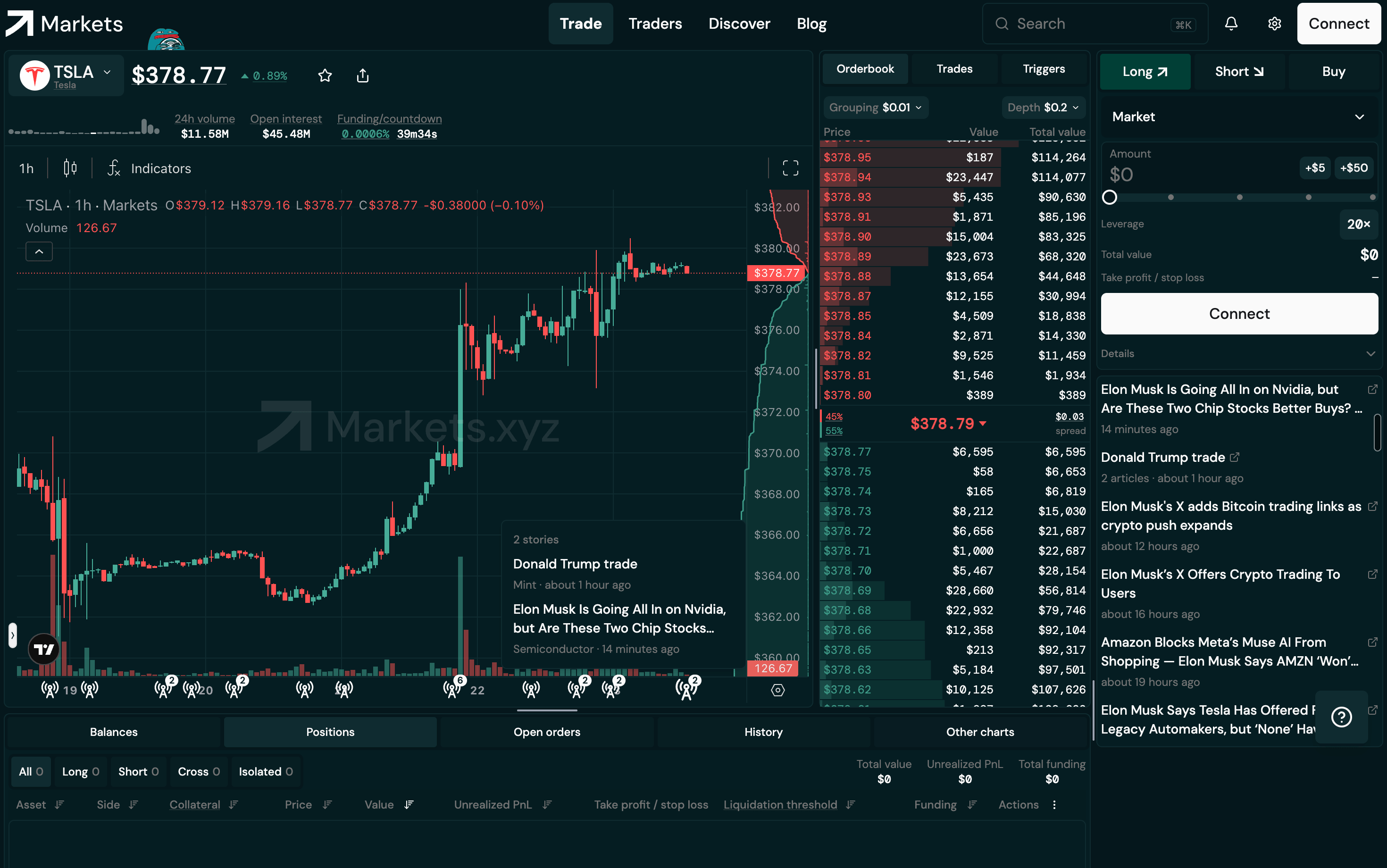Open the Positions table Actions three-dot menu

(1054, 805)
